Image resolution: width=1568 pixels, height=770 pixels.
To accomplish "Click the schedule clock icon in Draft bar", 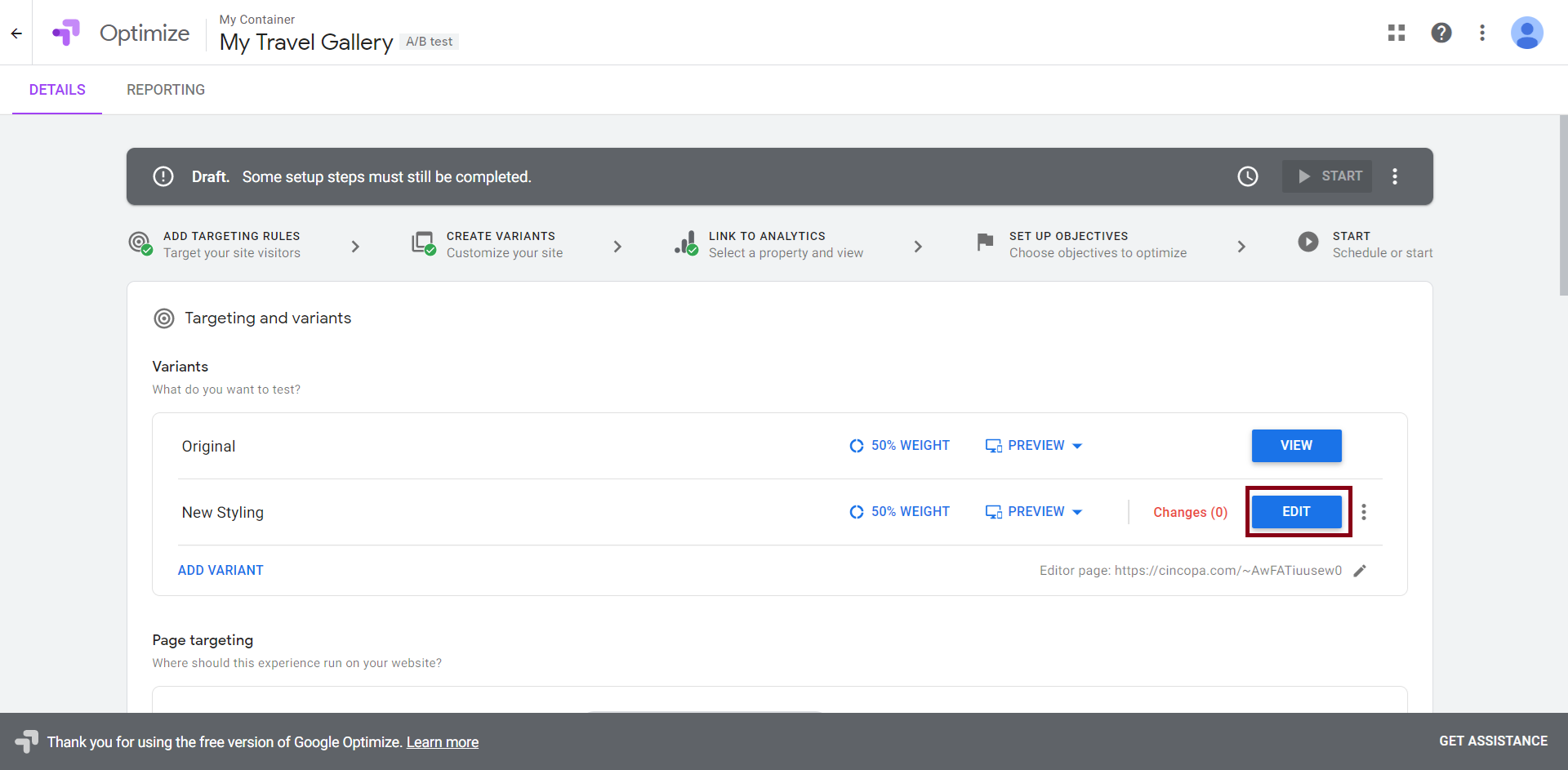I will point(1248,176).
